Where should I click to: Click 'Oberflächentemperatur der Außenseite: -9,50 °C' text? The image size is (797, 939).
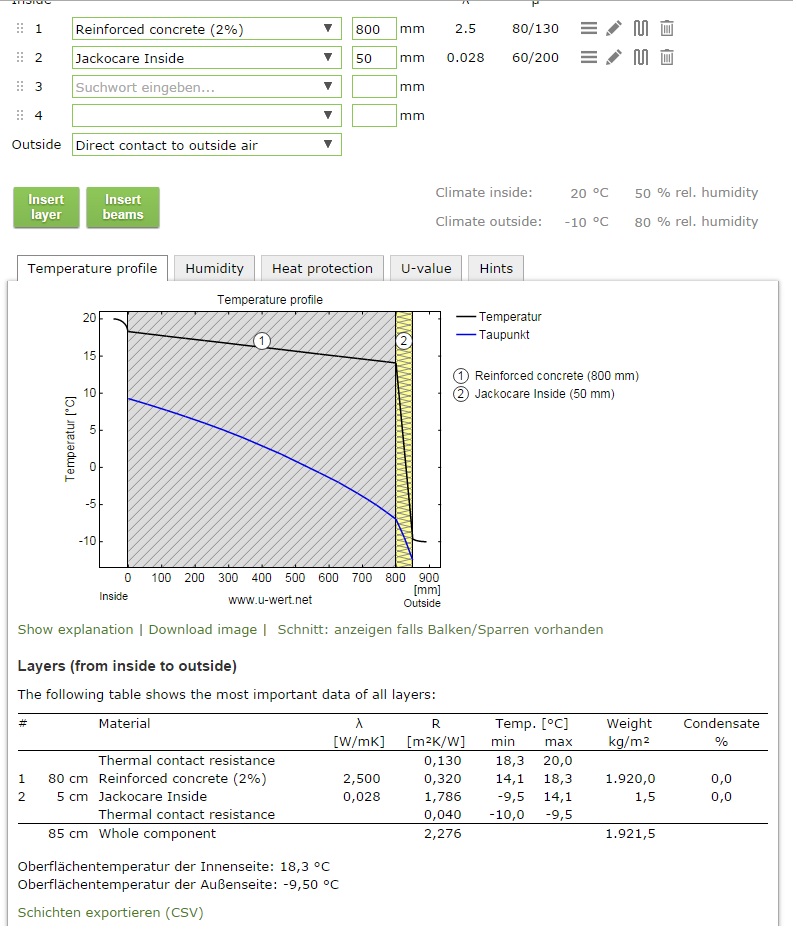(x=178, y=885)
